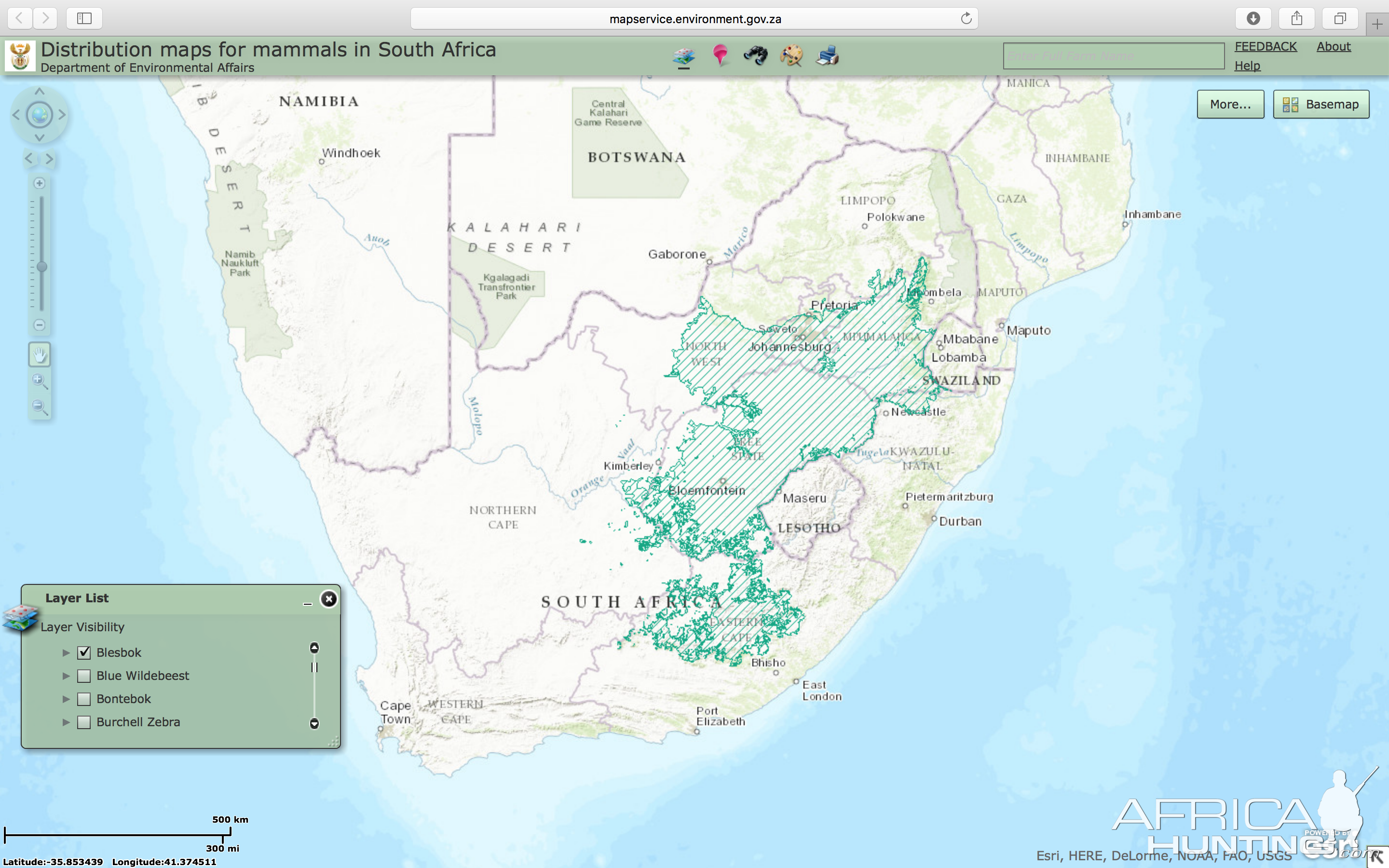Click the globe full-extent button
This screenshot has height=868, width=1389.
[x=39, y=115]
